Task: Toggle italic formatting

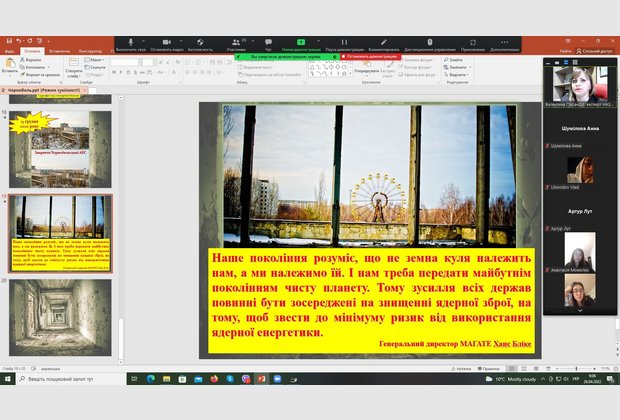Action: [121, 72]
